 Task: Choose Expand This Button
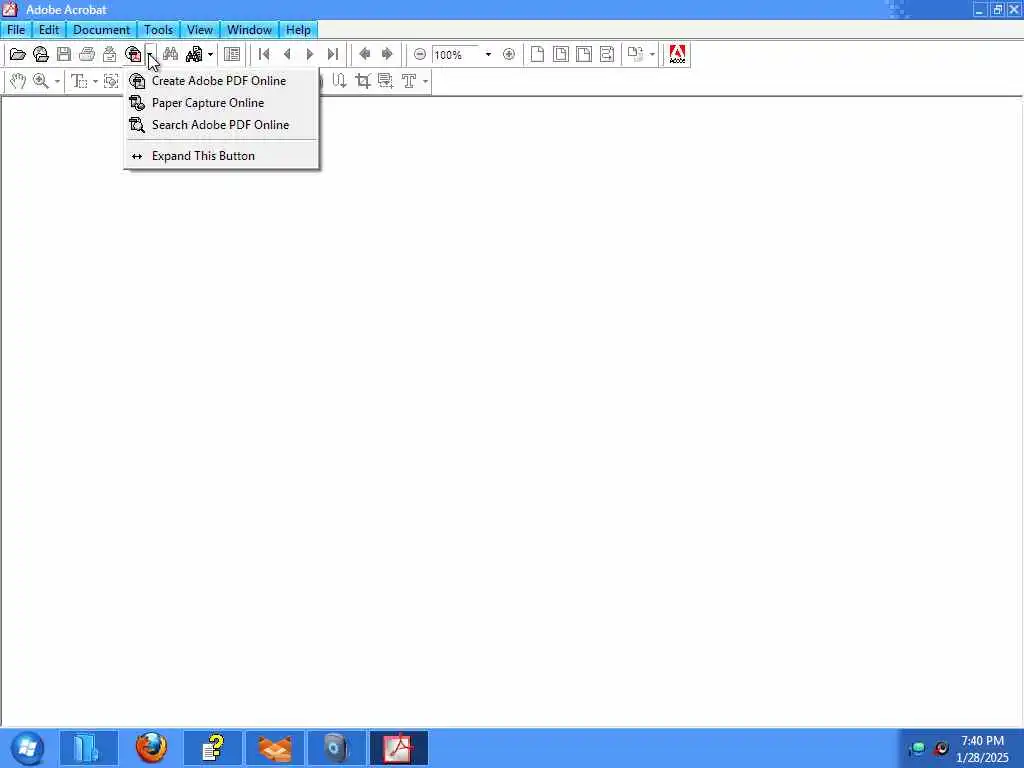(221, 156)
